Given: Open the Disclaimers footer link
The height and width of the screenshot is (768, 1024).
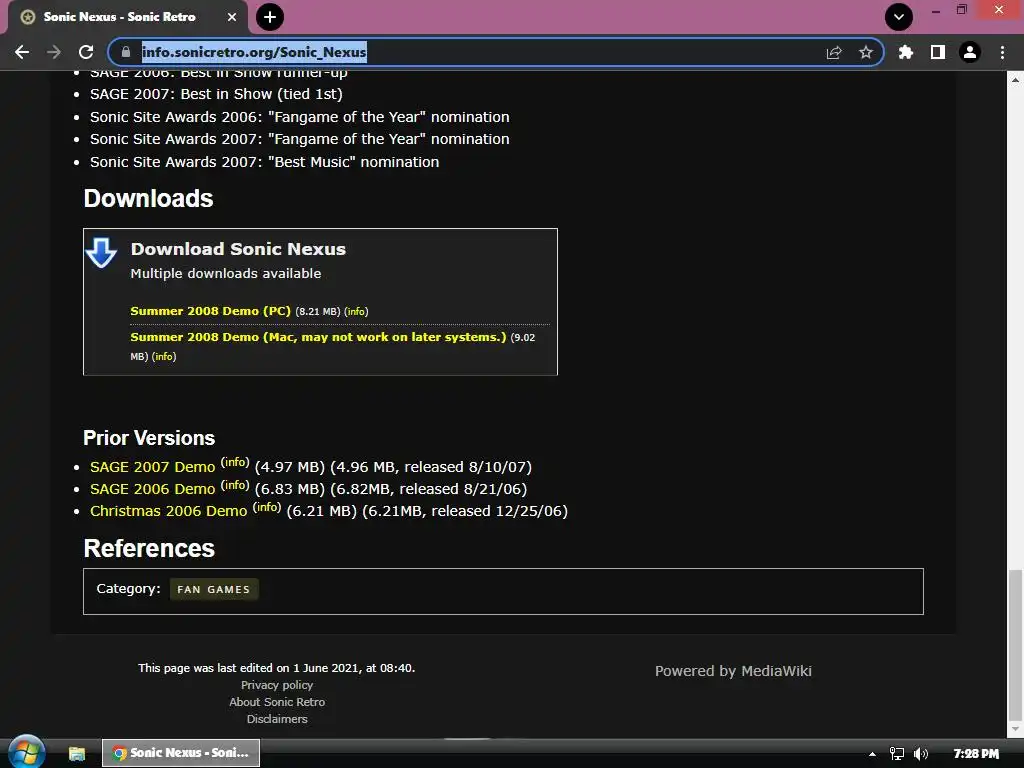Looking at the screenshot, I should pos(277,719).
